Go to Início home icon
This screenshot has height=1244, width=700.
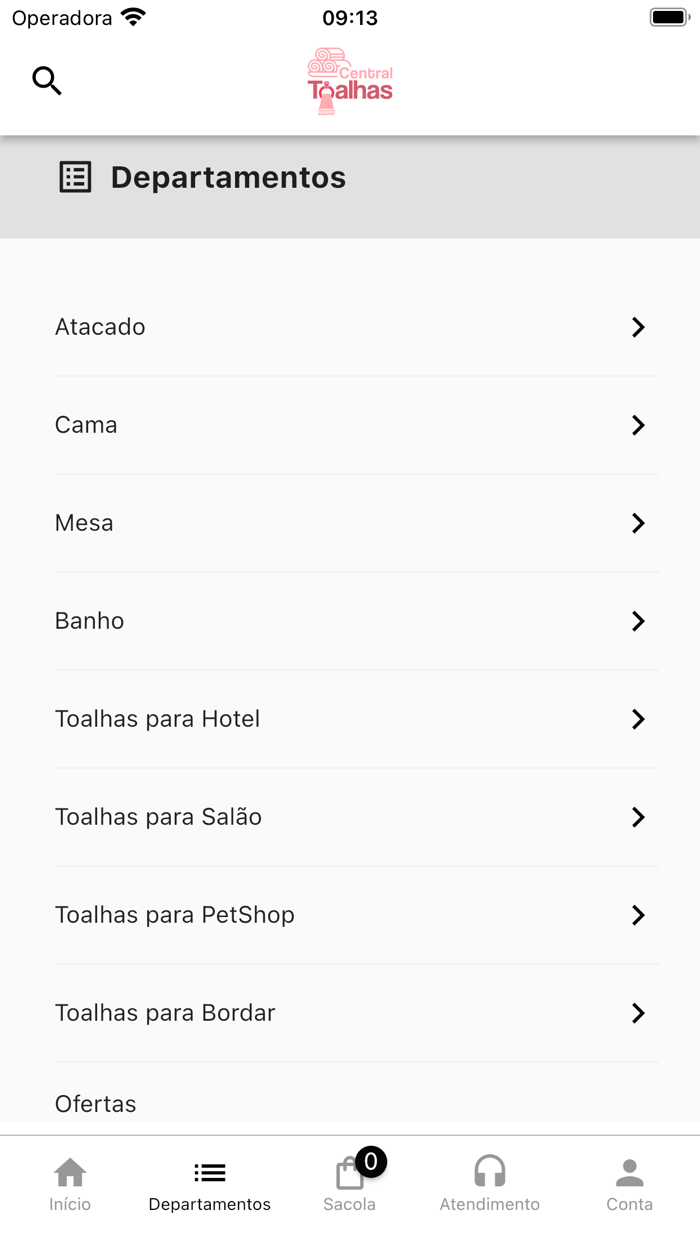(70, 1172)
